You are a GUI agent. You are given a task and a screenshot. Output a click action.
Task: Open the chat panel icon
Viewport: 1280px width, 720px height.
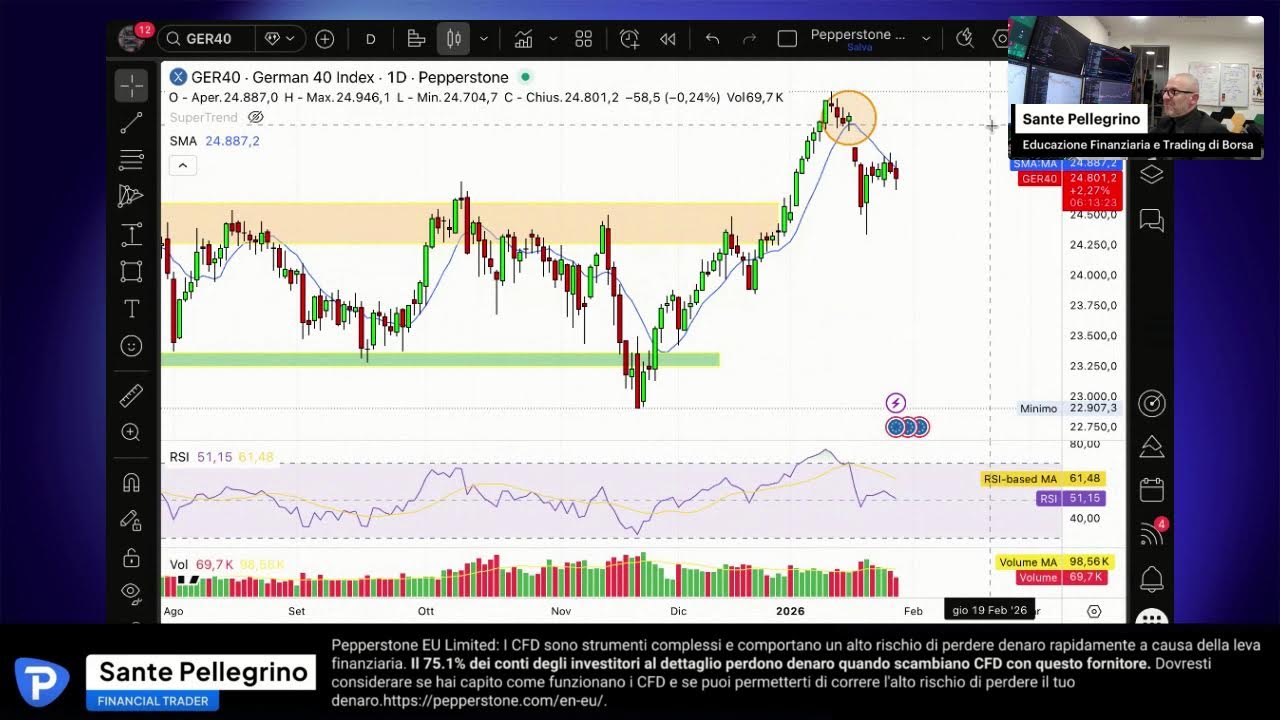click(1152, 220)
